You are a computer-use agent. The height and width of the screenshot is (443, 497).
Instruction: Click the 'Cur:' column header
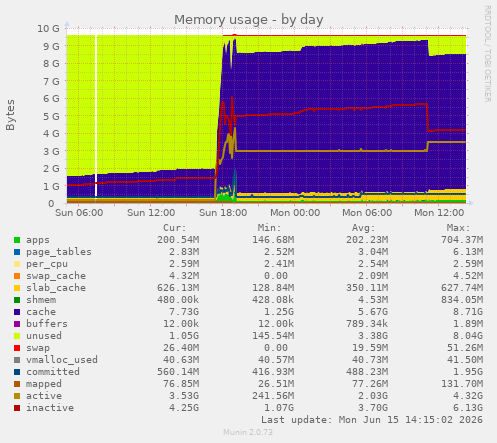pos(175,228)
